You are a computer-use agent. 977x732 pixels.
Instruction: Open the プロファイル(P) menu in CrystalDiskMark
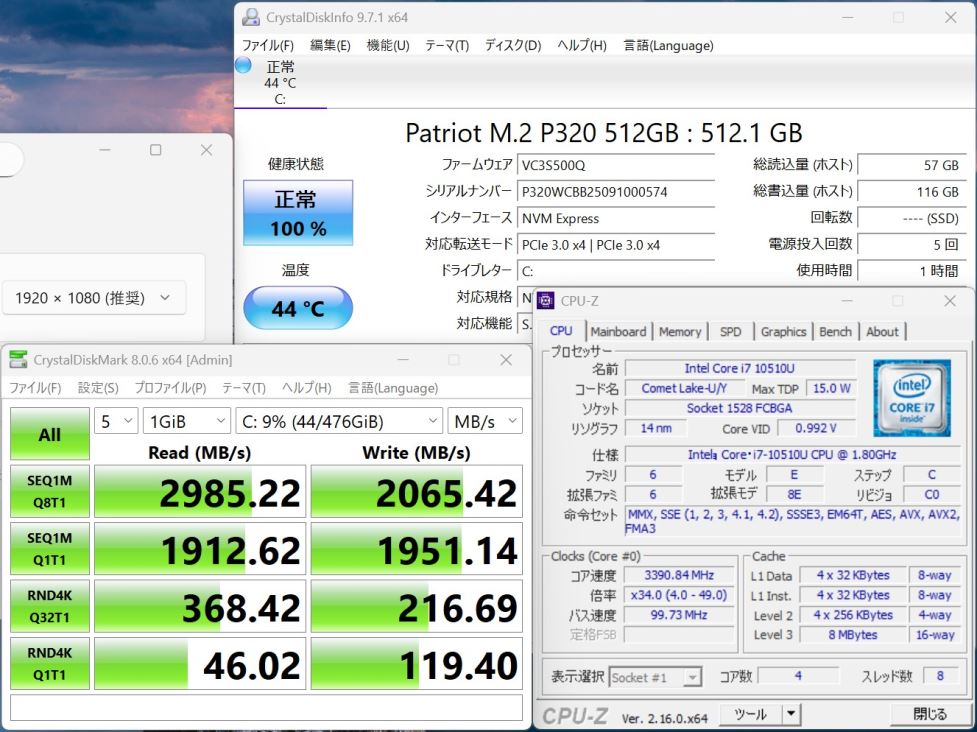170,388
